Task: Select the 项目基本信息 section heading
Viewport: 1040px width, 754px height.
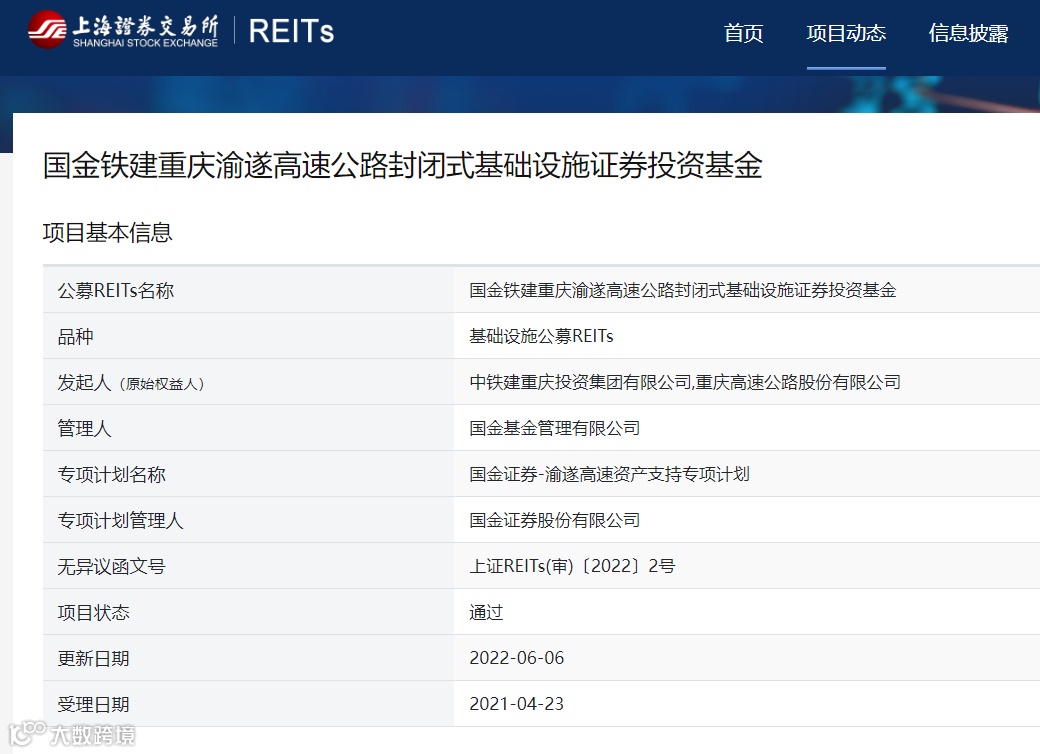Action: tap(107, 233)
